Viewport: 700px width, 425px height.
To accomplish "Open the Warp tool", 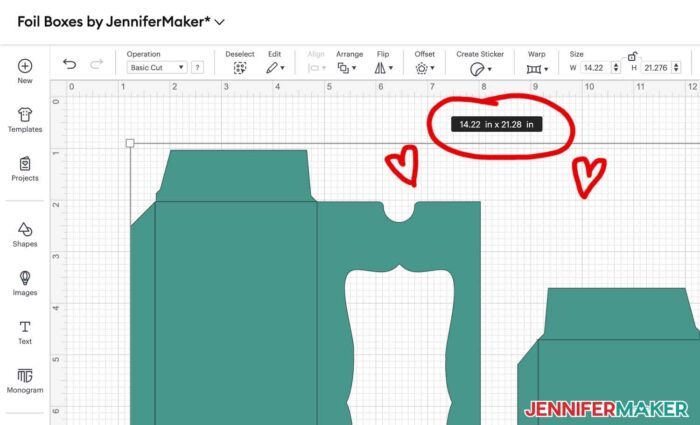I will (x=533, y=69).
